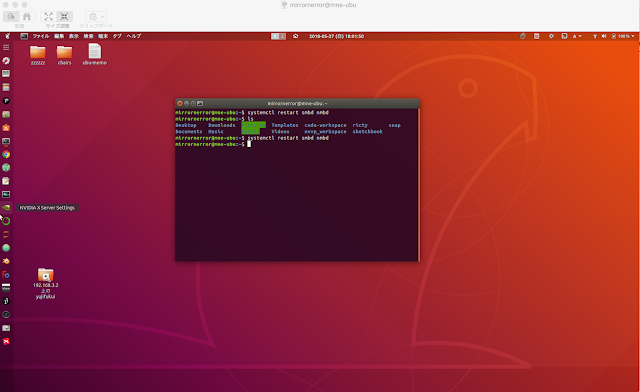Open the volume indicator in the top bar
The image size is (640, 392).
pyautogui.click(x=604, y=36)
